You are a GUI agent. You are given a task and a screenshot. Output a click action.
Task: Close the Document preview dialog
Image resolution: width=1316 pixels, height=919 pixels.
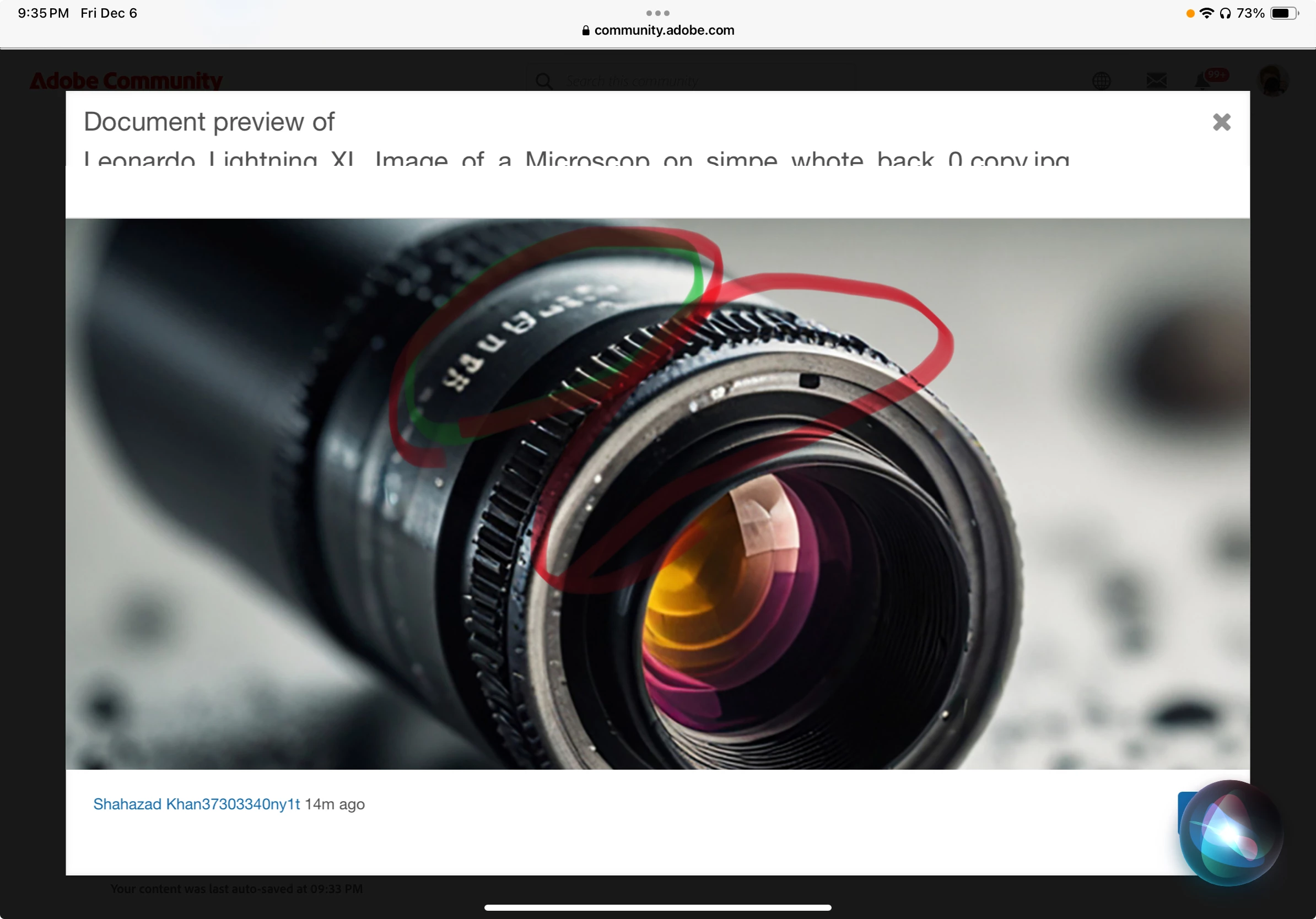[1221, 122]
